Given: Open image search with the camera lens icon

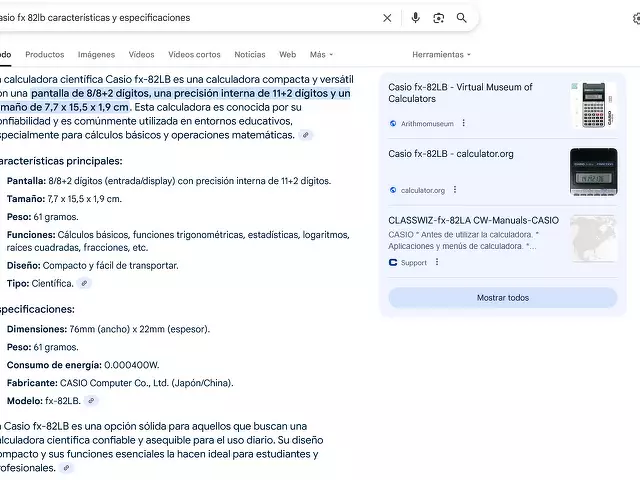Looking at the screenshot, I should [438, 18].
